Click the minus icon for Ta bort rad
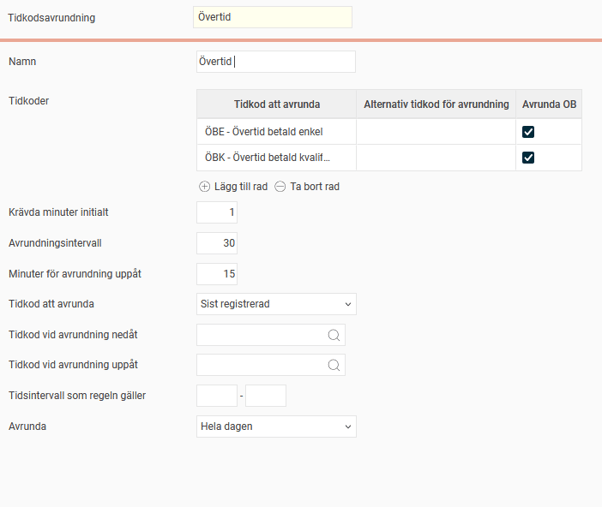Image resolution: width=602 pixels, height=507 pixels. tap(280, 187)
